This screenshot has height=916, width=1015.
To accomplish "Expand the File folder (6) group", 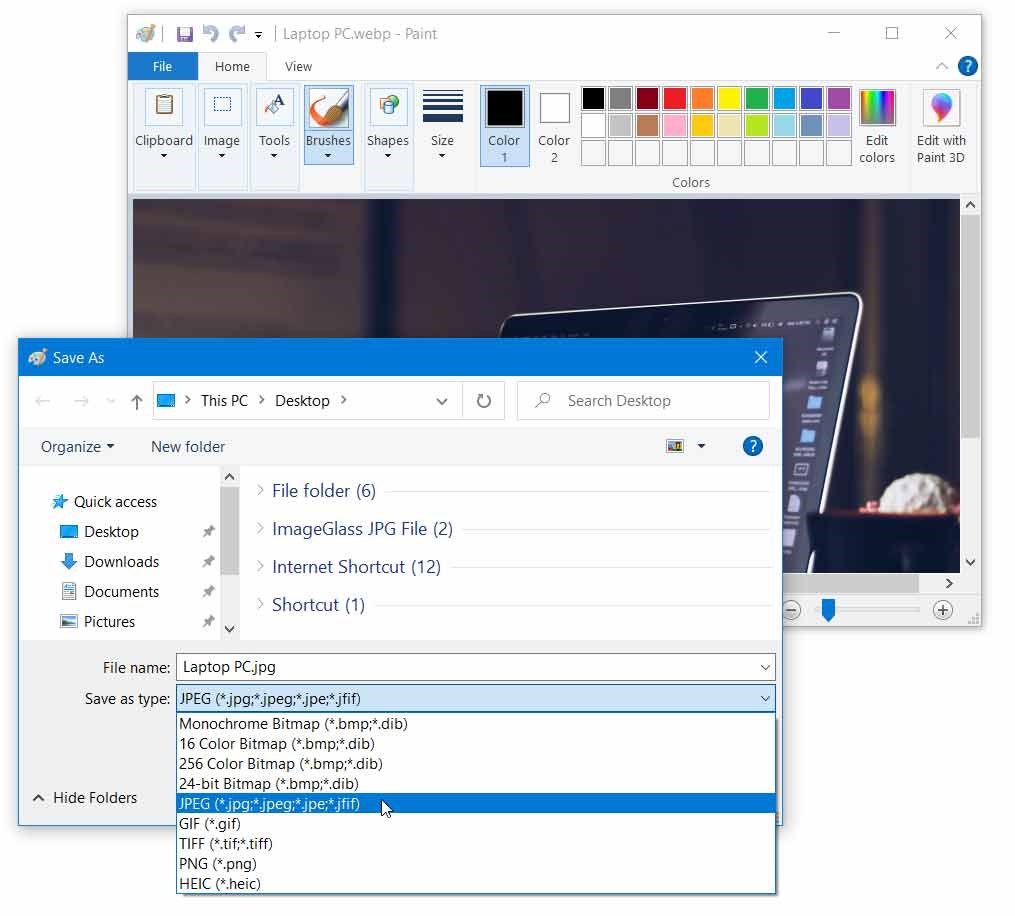I will (x=261, y=490).
